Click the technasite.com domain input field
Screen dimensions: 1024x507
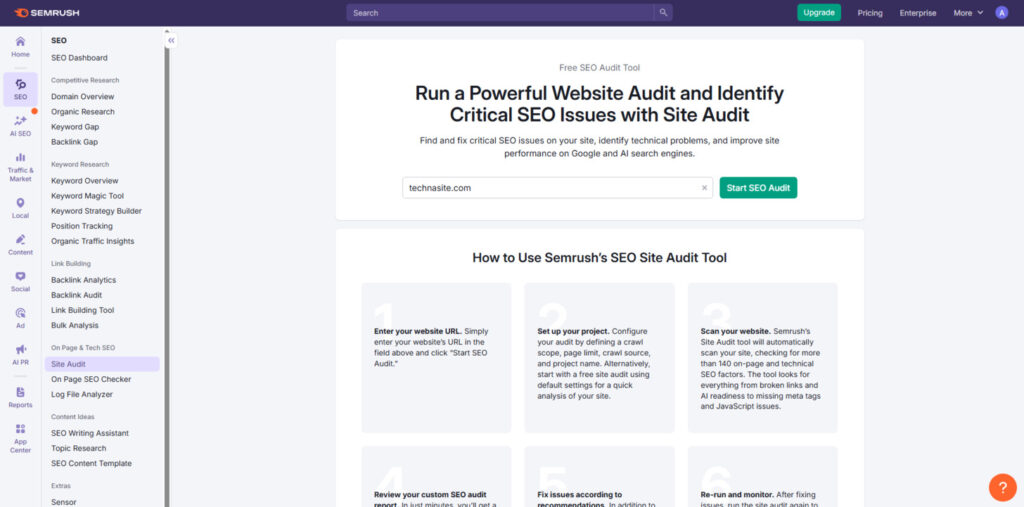click(550, 188)
